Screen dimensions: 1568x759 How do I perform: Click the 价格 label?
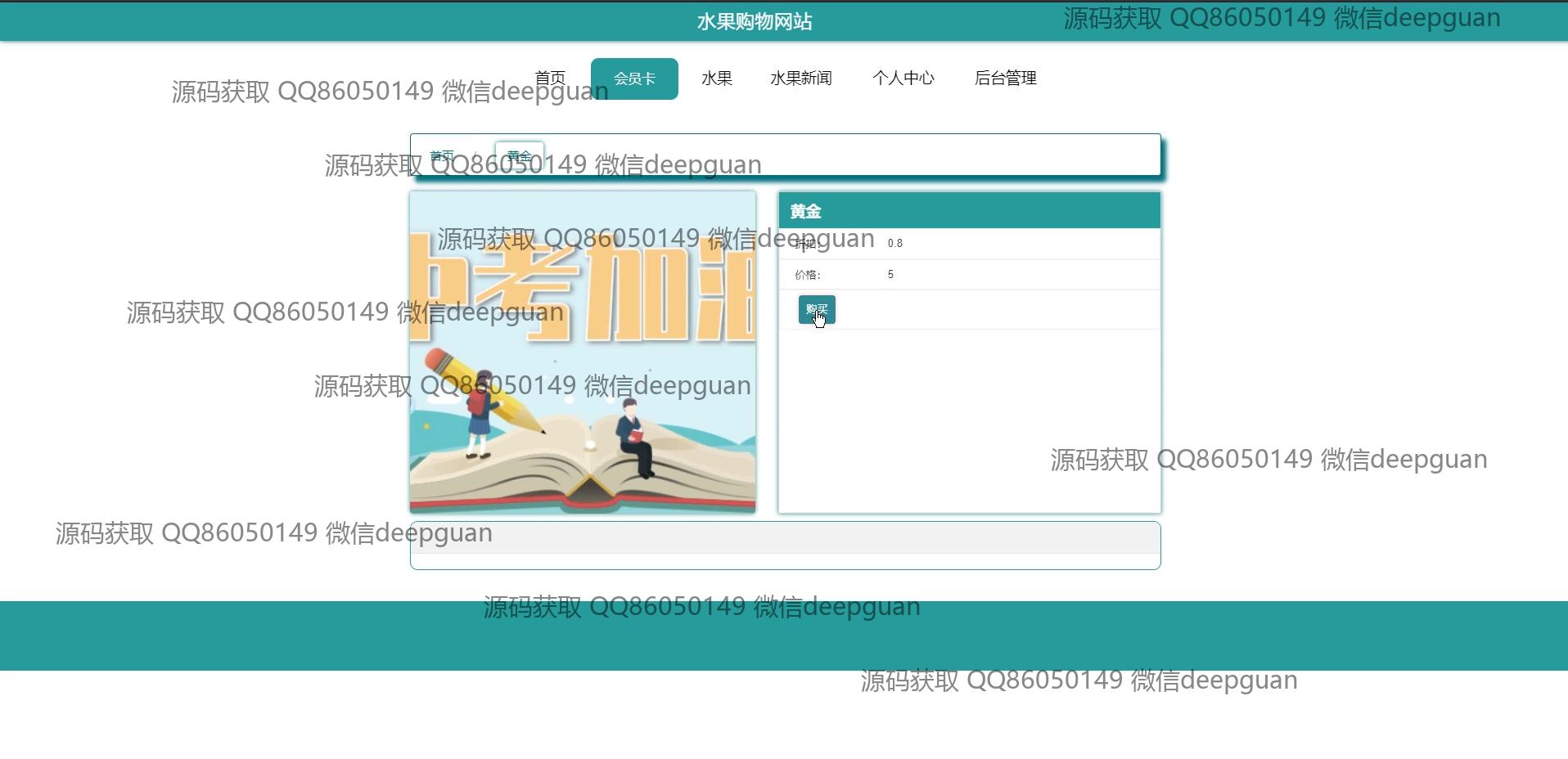pos(807,275)
